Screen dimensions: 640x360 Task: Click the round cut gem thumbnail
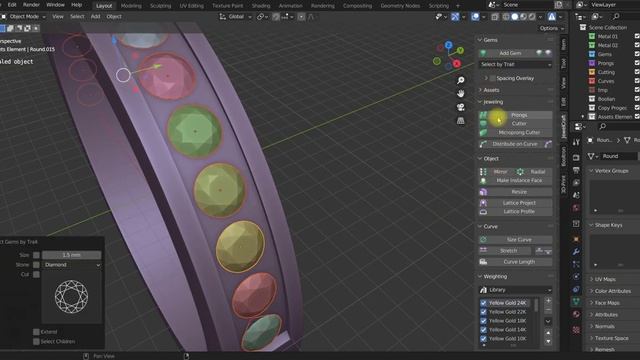(71, 297)
